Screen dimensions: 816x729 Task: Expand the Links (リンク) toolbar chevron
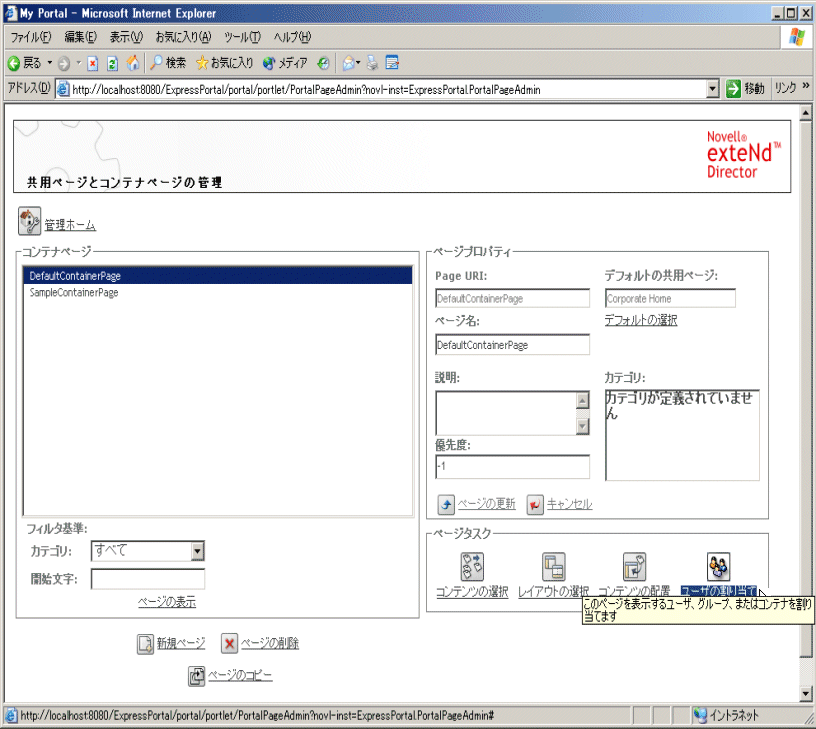[806, 85]
